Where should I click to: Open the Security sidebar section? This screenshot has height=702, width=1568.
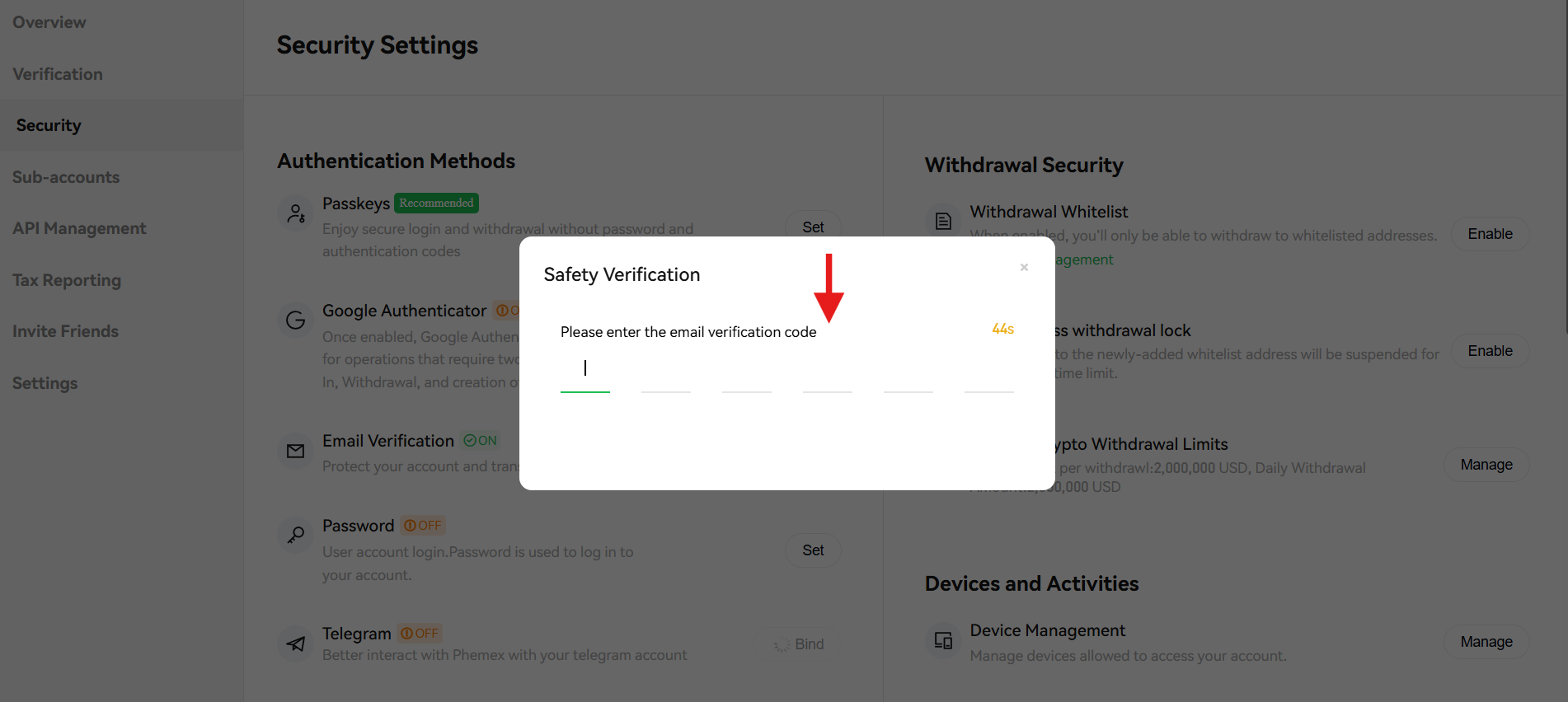pos(48,124)
